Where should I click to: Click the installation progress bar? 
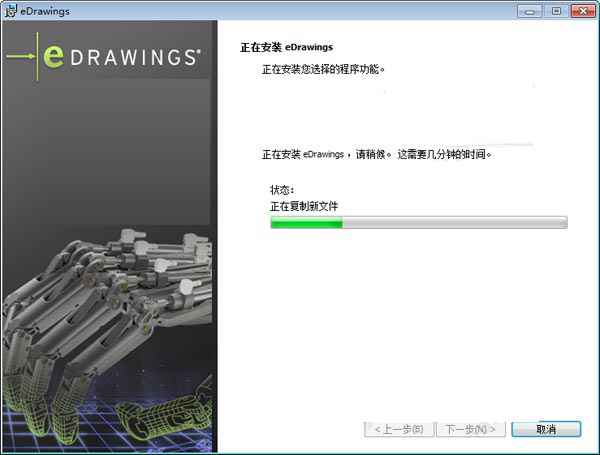[419, 222]
